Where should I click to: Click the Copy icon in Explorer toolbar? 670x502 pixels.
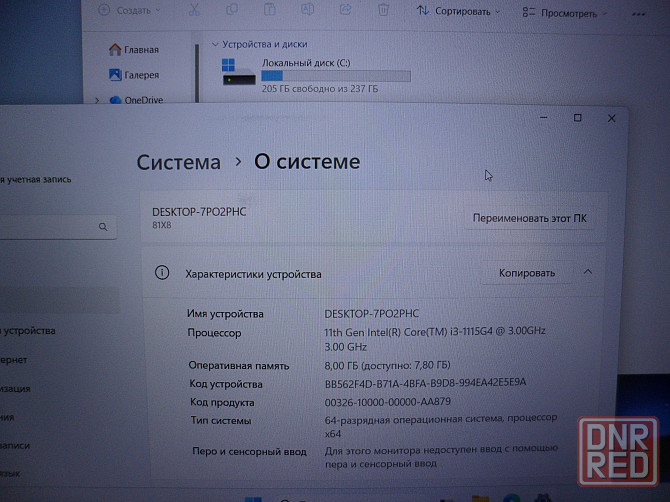[232, 9]
